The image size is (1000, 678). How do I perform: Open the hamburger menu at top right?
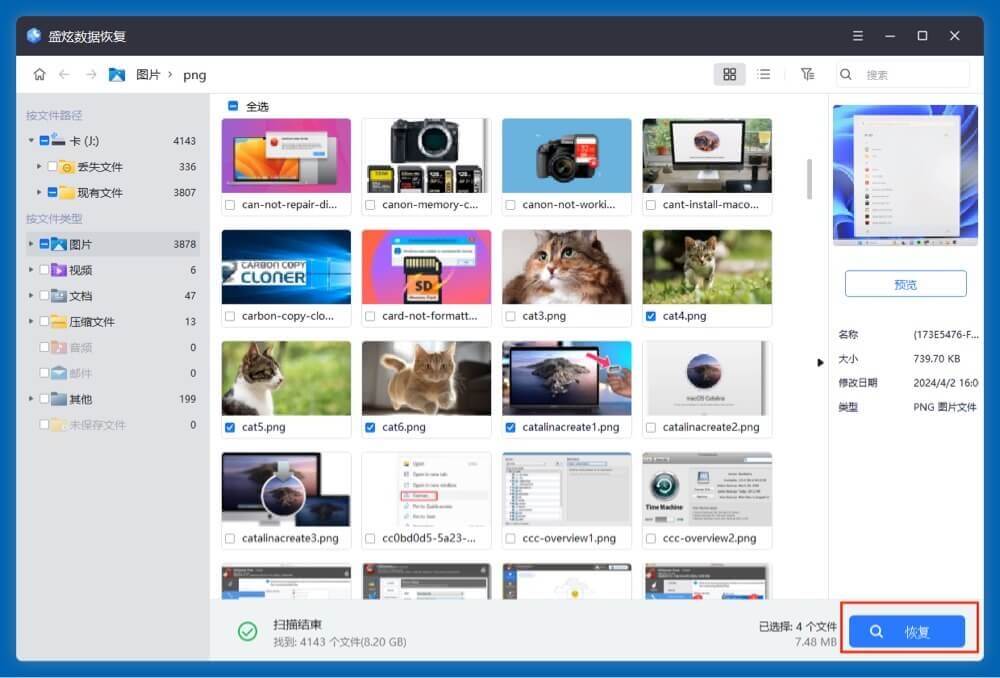coord(858,35)
